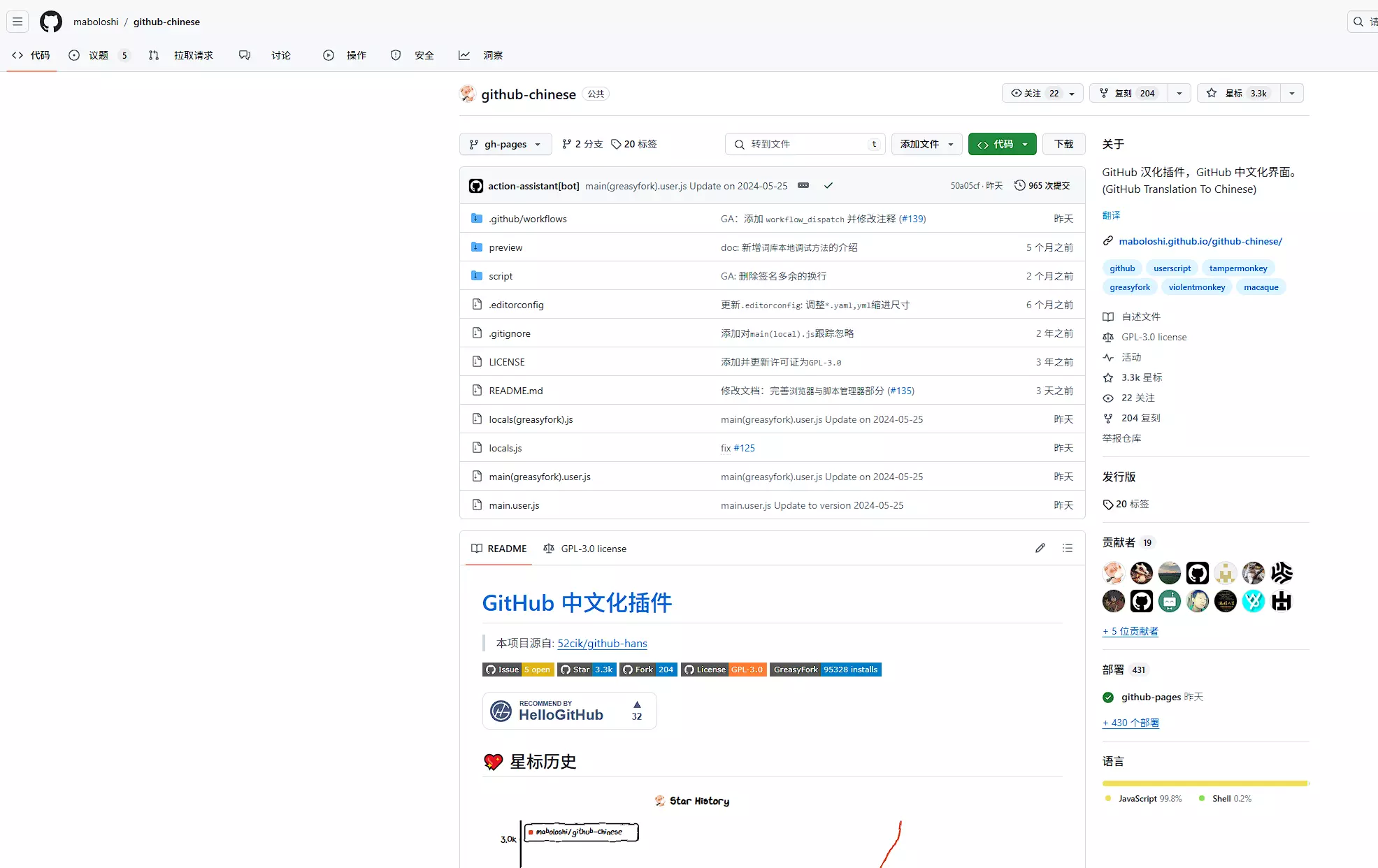Edit README with the pencil icon
1378x868 pixels.
(x=1040, y=549)
